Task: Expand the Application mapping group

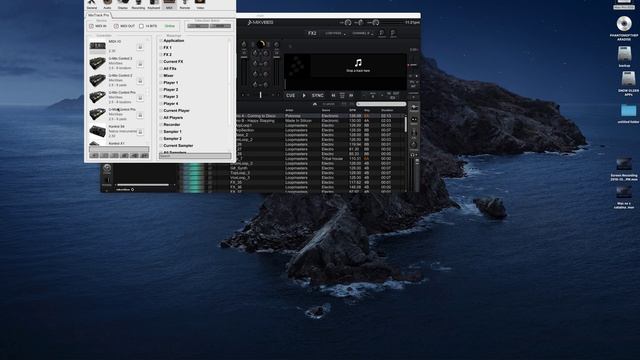Action: 161,41
